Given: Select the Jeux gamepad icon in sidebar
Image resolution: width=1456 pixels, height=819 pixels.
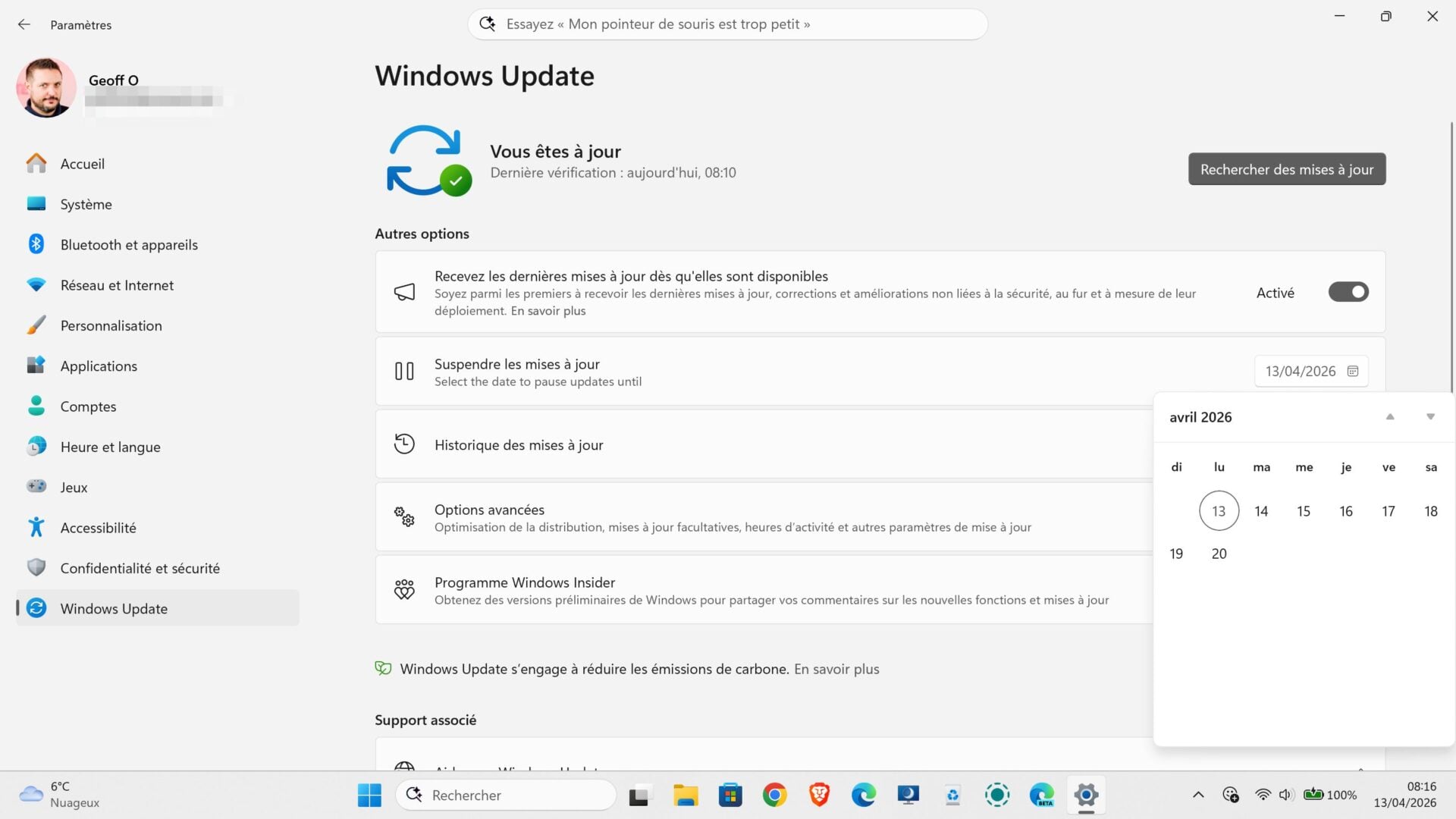Looking at the screenshot, I should point(36,487).
